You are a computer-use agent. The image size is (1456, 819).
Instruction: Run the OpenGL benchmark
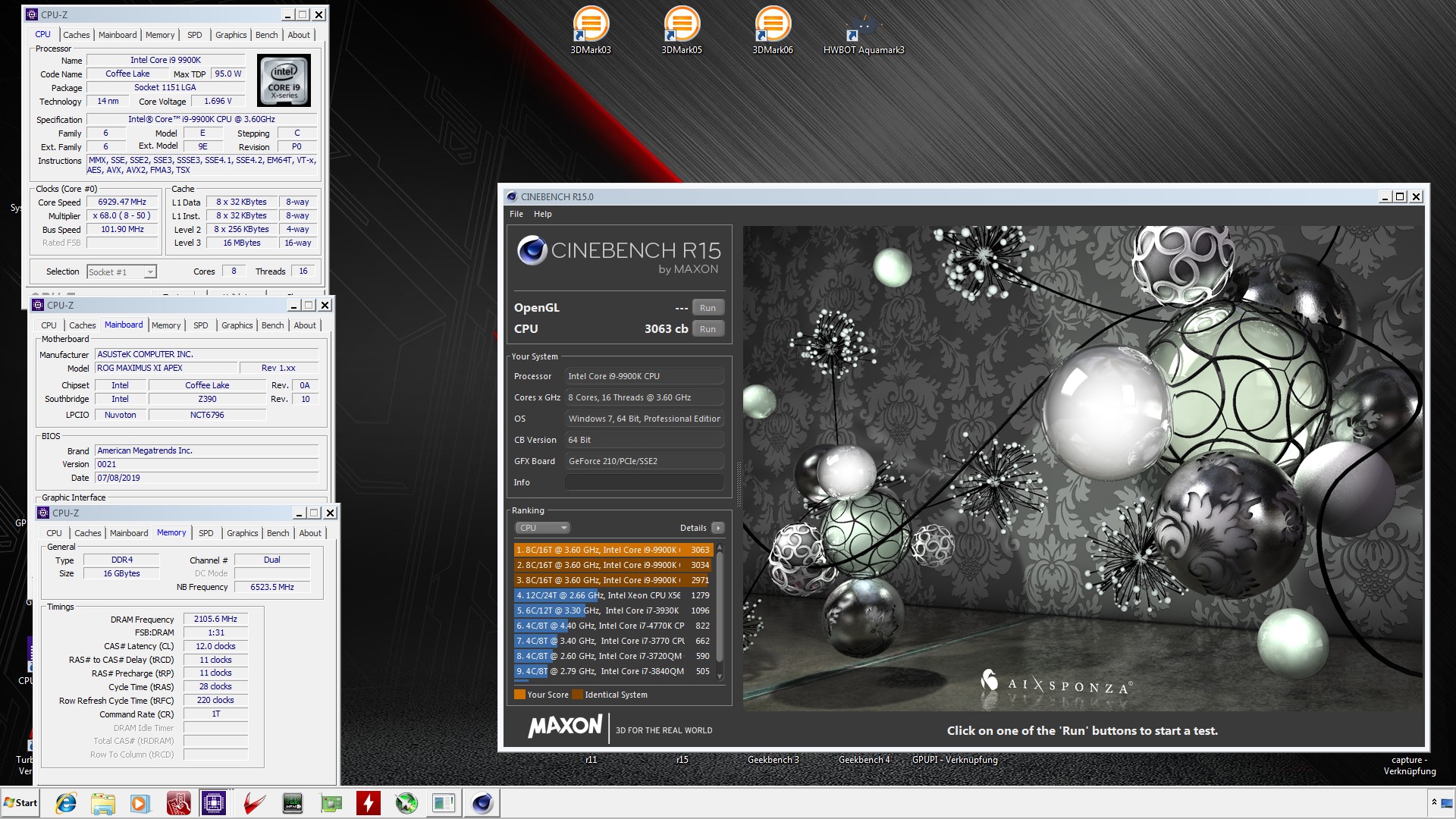pos(708,308)
